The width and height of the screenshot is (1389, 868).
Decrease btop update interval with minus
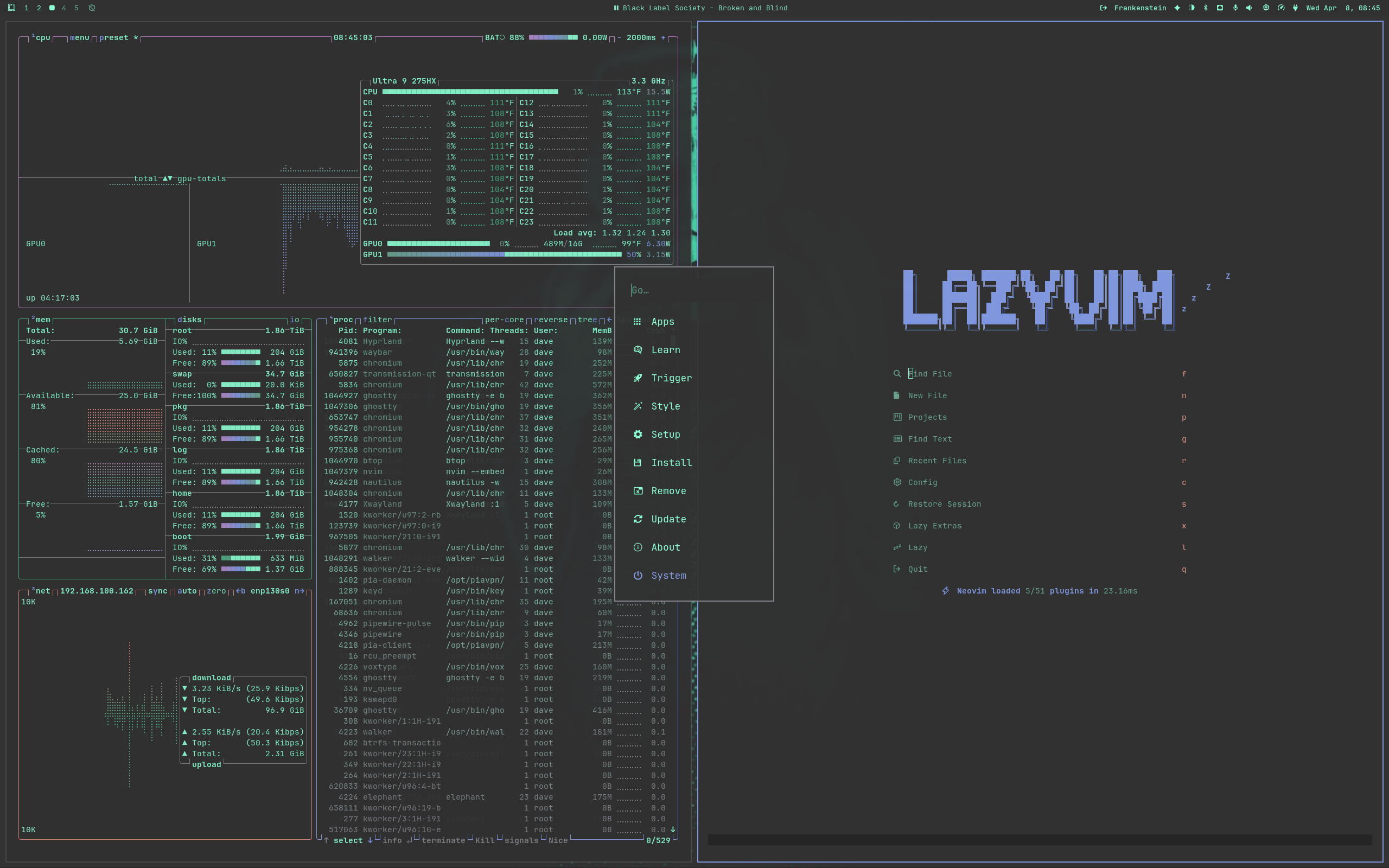click(x=619, y=38)
